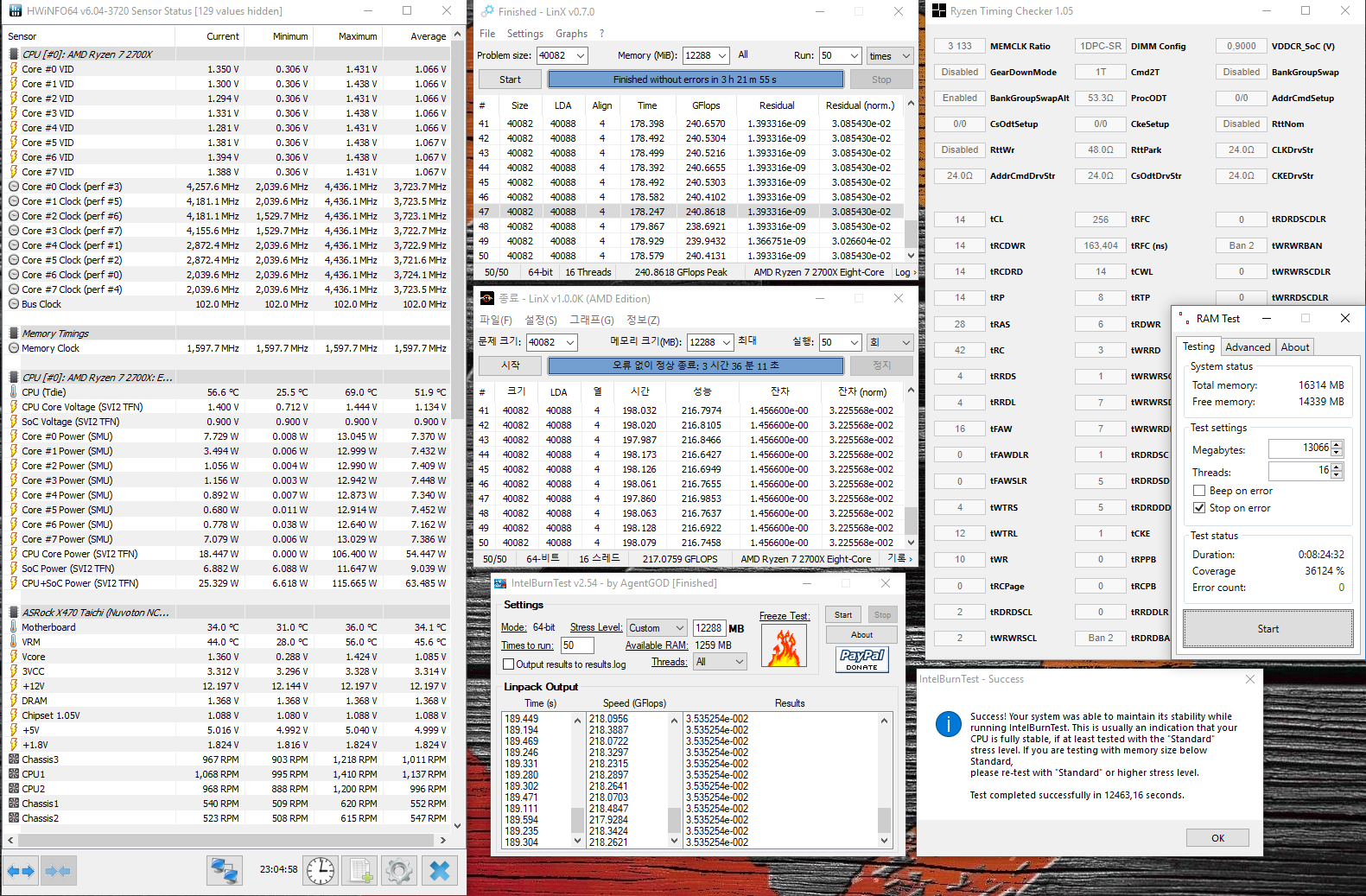Click clock icon on Bus Clock row

13,304
